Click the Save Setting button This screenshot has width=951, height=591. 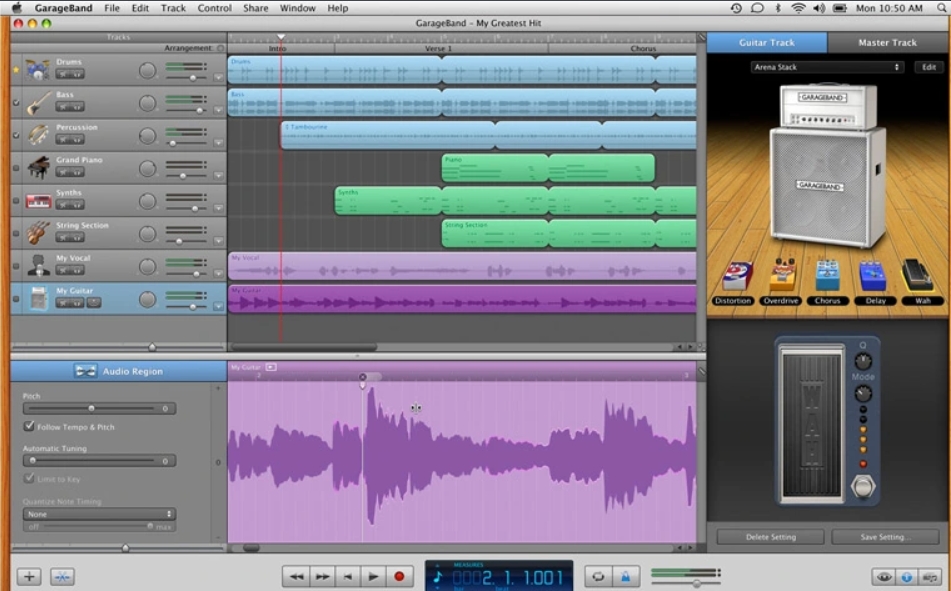(885, 537)
